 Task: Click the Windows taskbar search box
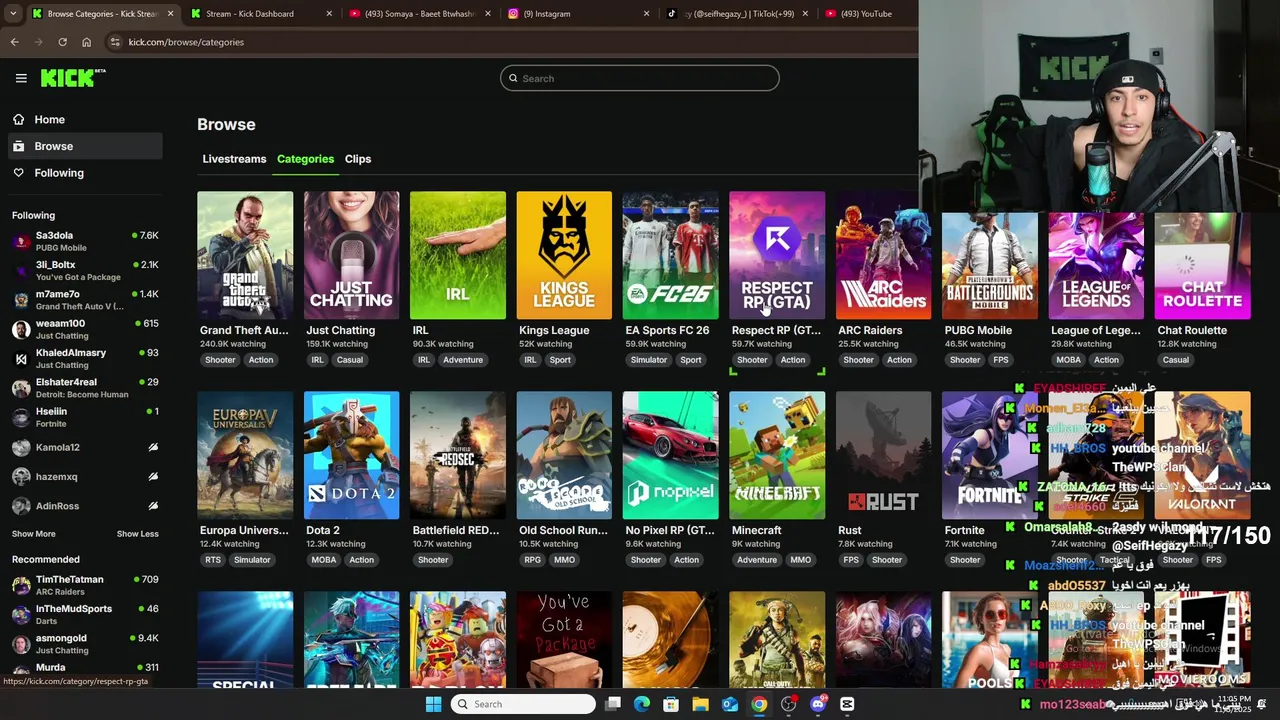pyautogui.click(x=522, y=704)
